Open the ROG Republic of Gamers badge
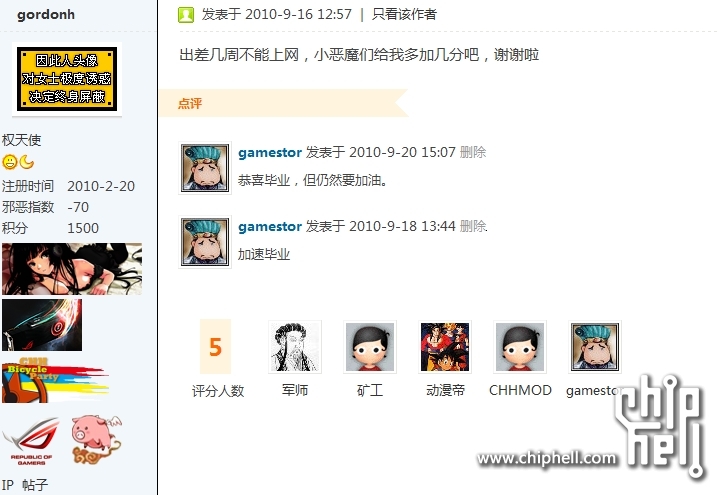Viewport: 719px width, 495px height. pos(31,441)
